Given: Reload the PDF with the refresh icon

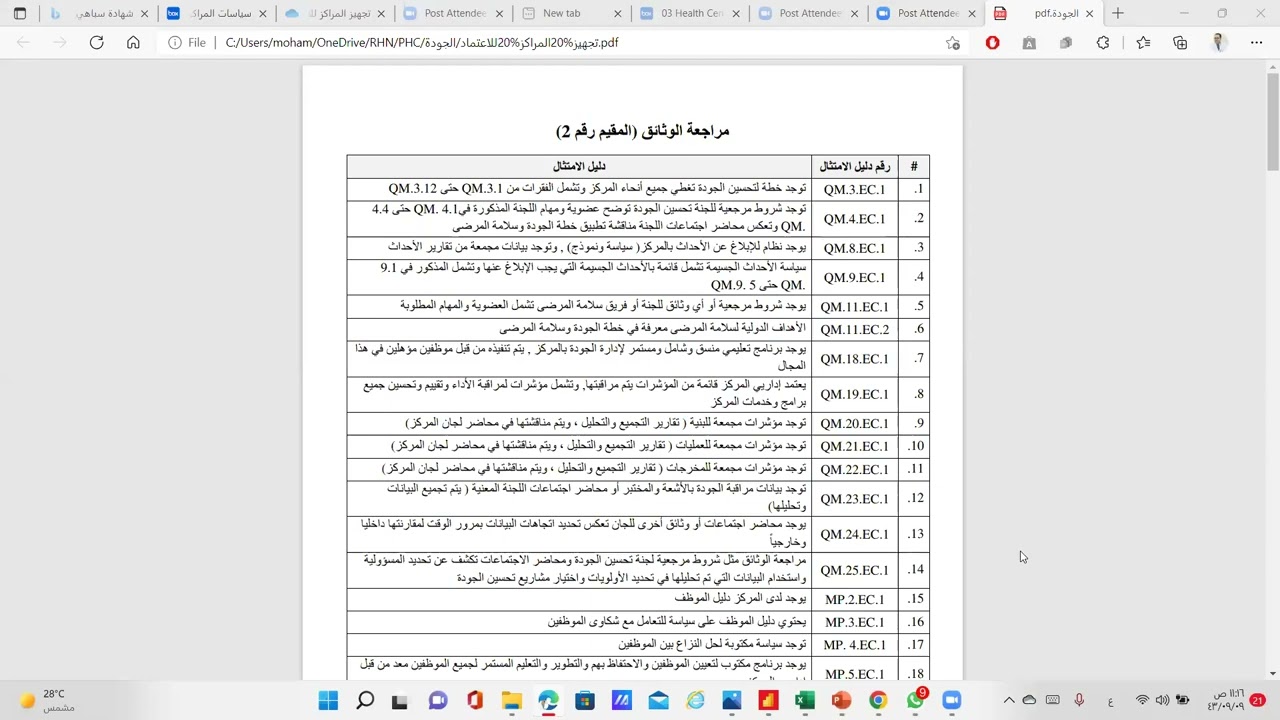Looking at the screenshot, I should pyautogui.click(x=96, y=43).
